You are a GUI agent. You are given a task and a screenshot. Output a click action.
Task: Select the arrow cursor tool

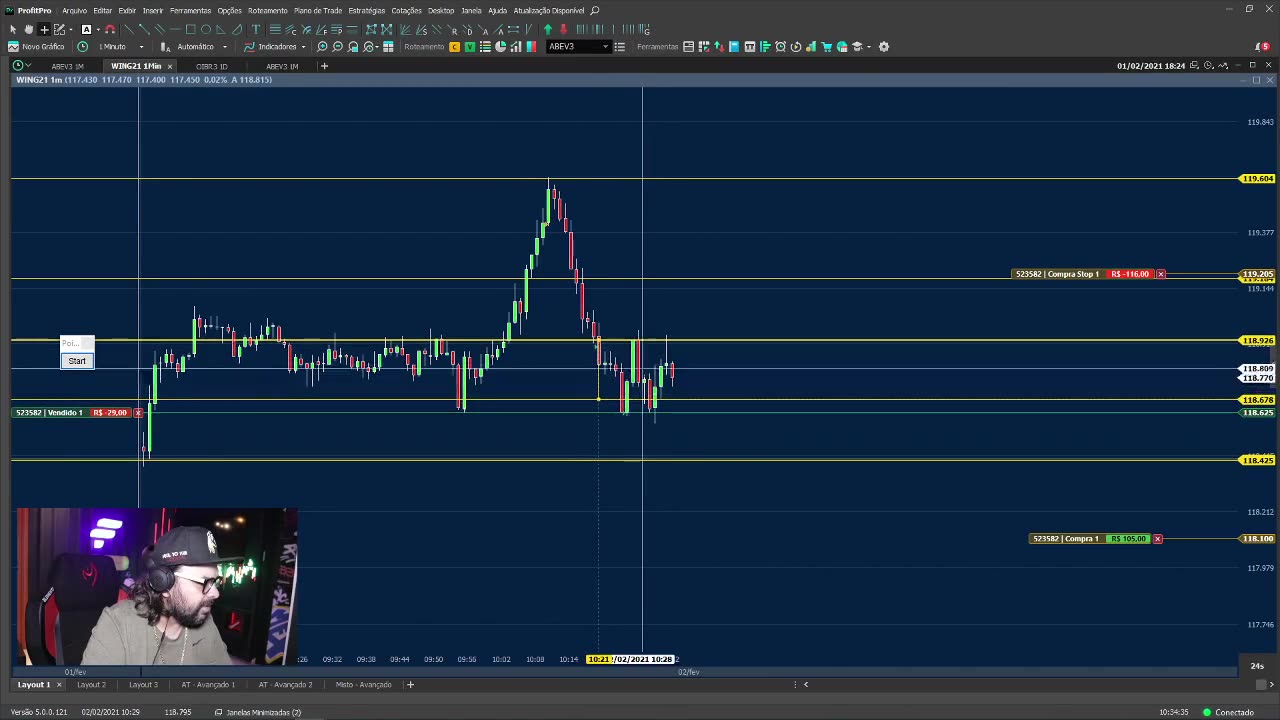coord(12,29)
